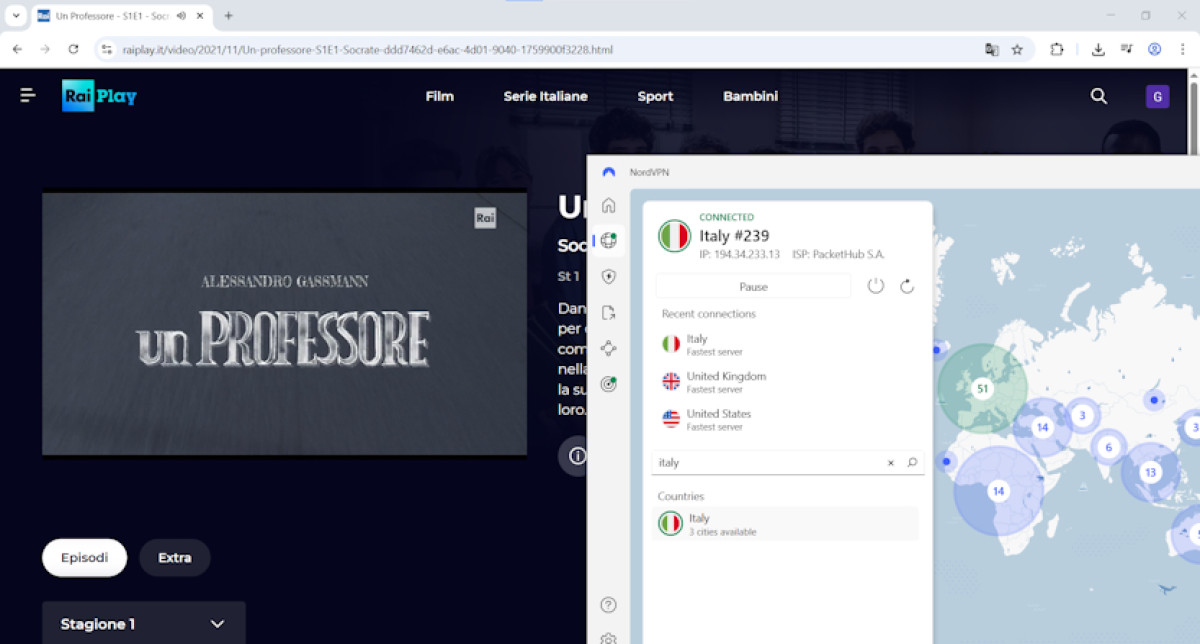
Task: Click the Un Professore video player
Action: tap(284, 323)
